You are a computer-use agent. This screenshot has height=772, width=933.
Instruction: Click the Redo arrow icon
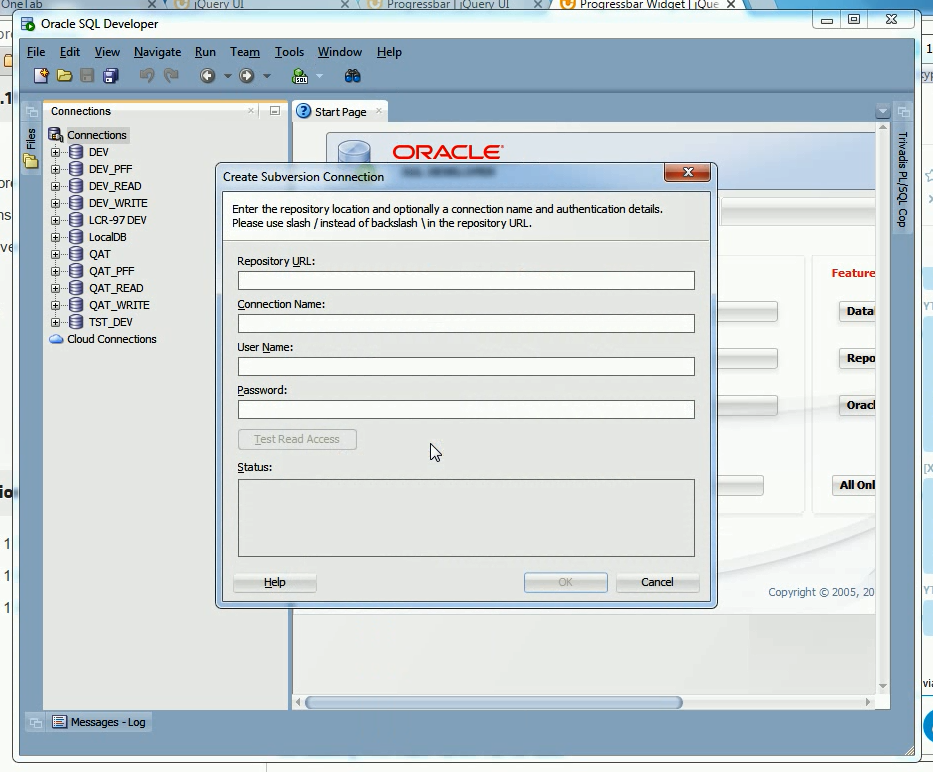tap(171, 76)
